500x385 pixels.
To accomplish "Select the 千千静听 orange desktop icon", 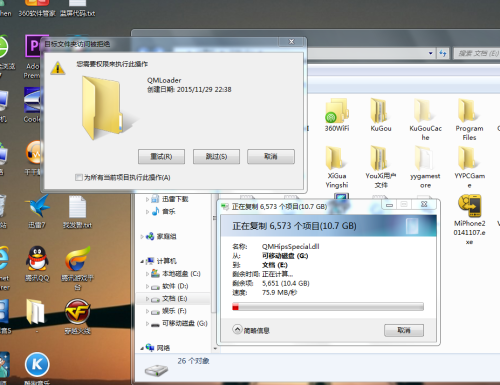I will 34,158.
